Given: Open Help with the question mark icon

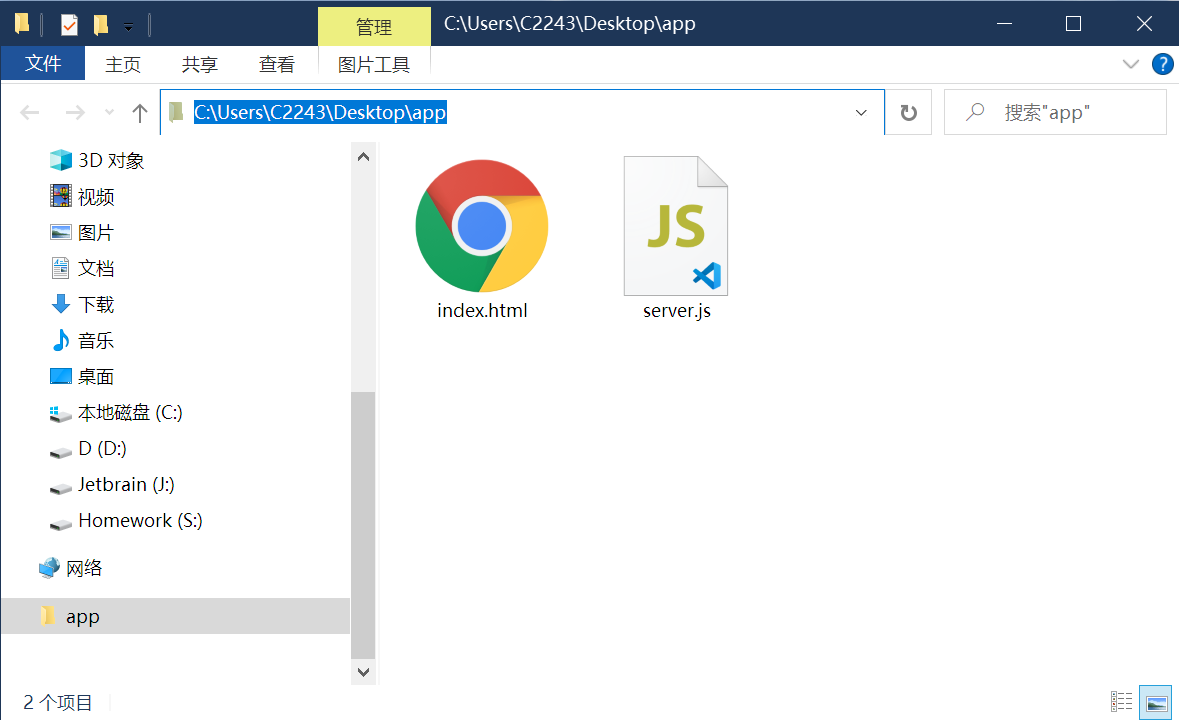Looking at the screenshot, I should pos(1162,64).
